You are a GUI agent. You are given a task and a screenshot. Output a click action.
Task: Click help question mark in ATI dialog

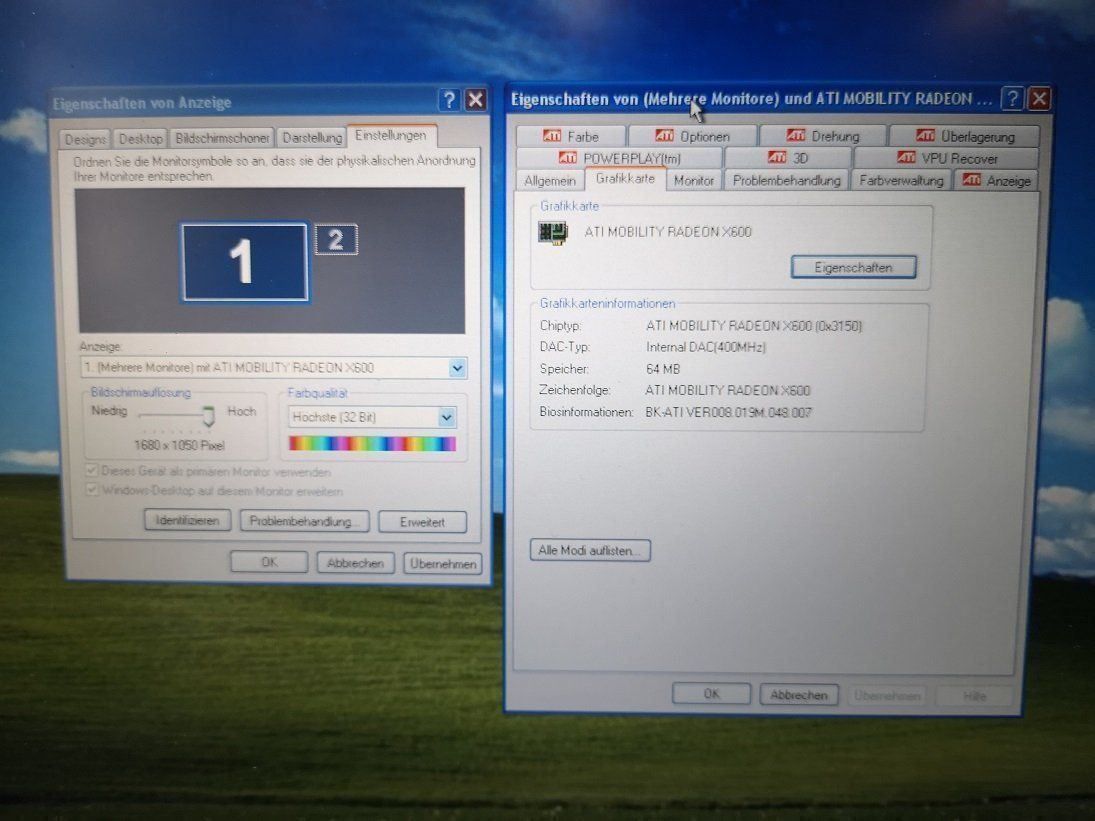[x=1011, y=98]
